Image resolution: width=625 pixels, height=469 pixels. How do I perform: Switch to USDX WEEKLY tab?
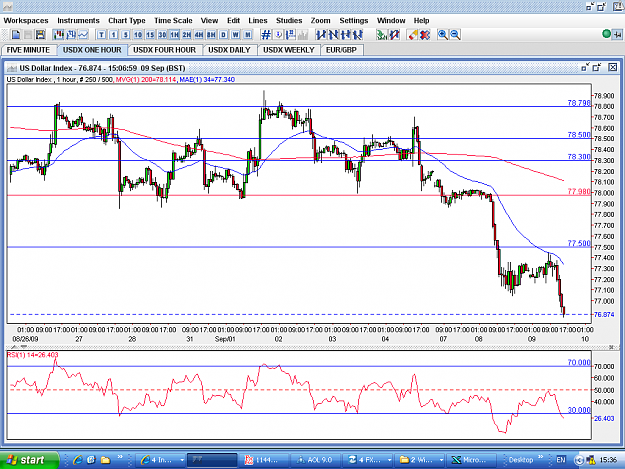click(289, 50)
